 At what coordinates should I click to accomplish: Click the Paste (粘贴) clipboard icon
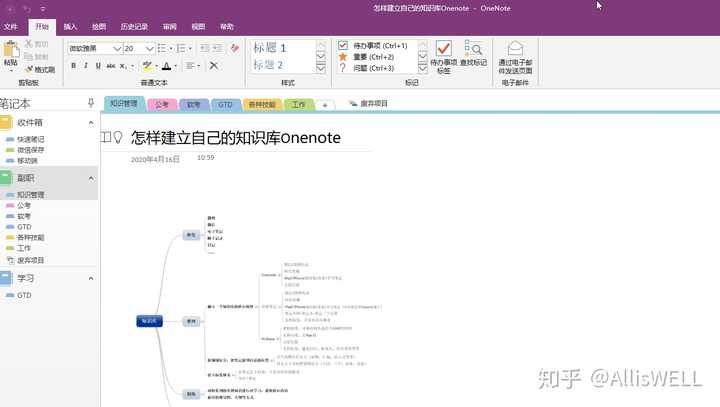11,49
